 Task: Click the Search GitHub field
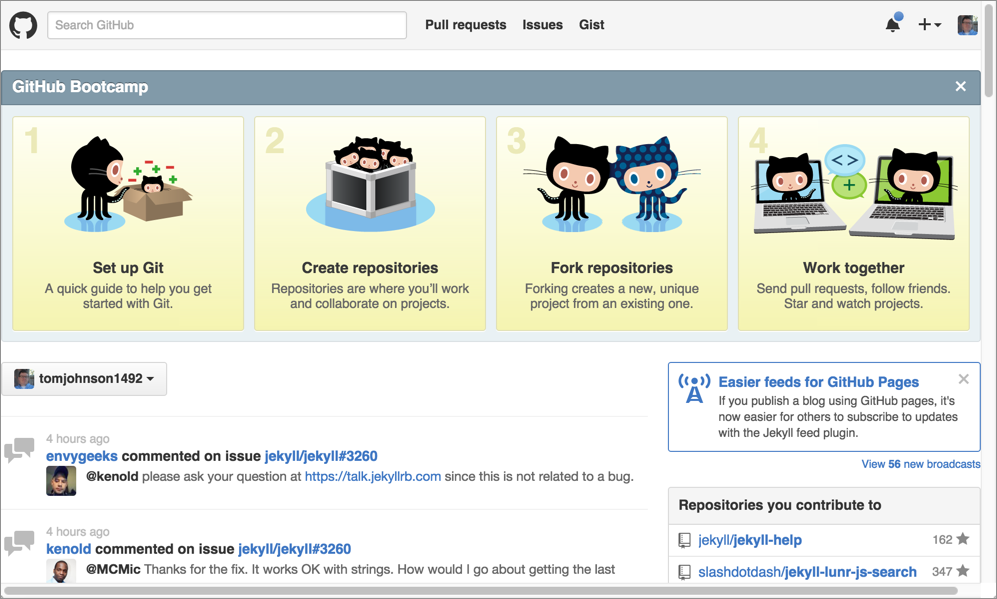[x=227, y=25]
